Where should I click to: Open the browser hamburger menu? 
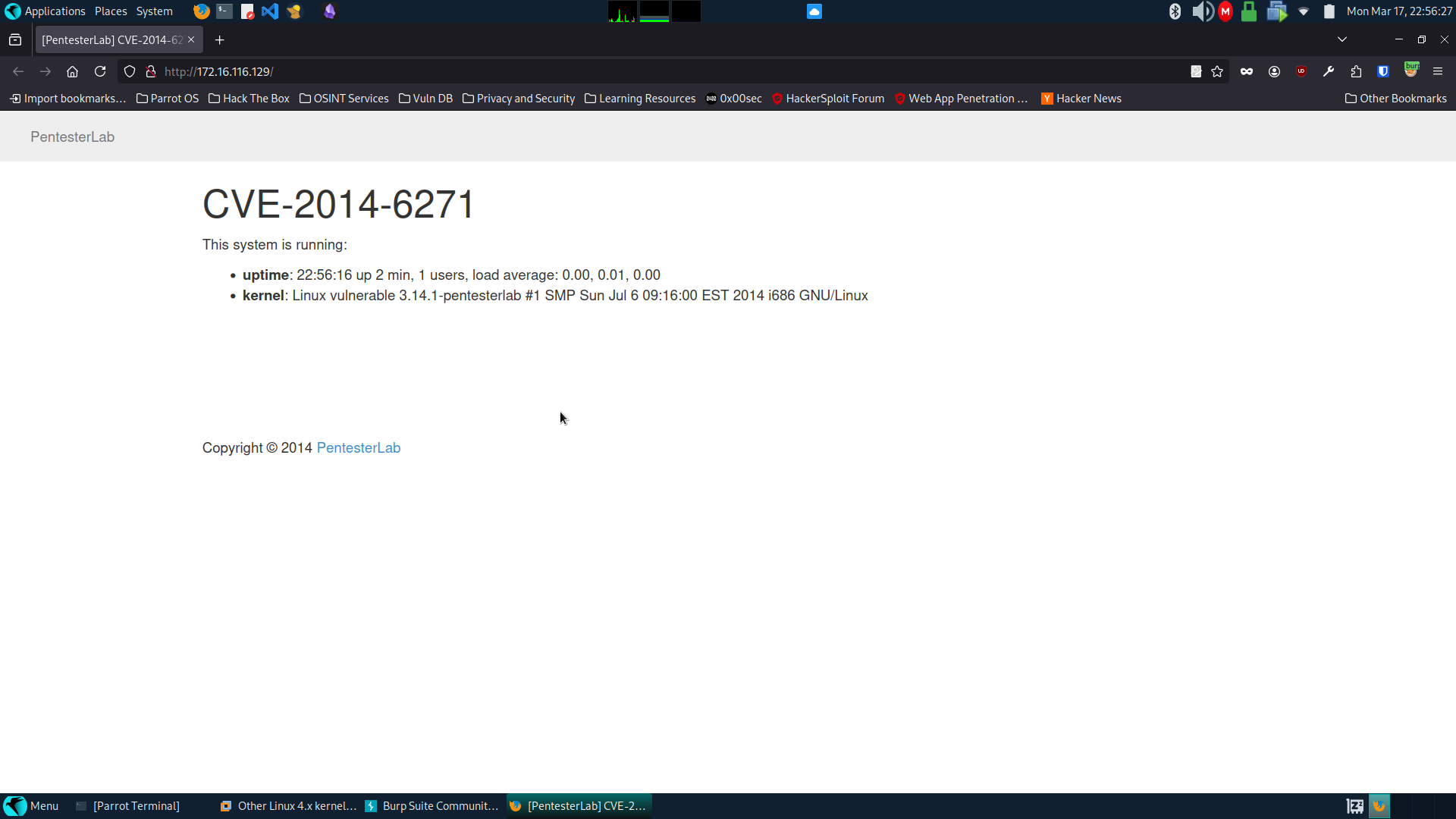[x=1438, y=71]
